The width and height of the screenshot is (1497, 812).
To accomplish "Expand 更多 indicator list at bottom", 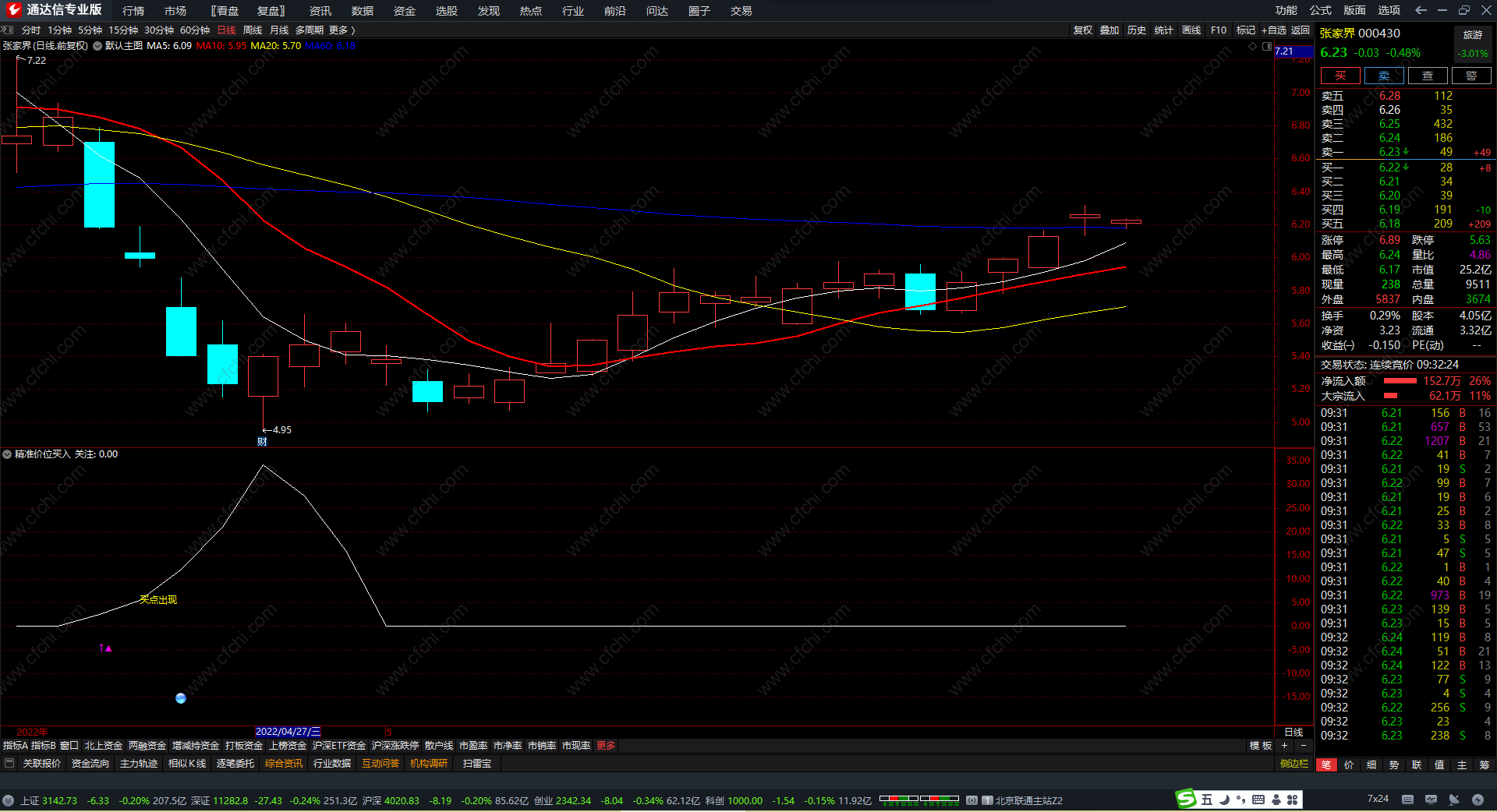I will click(606, 746).
